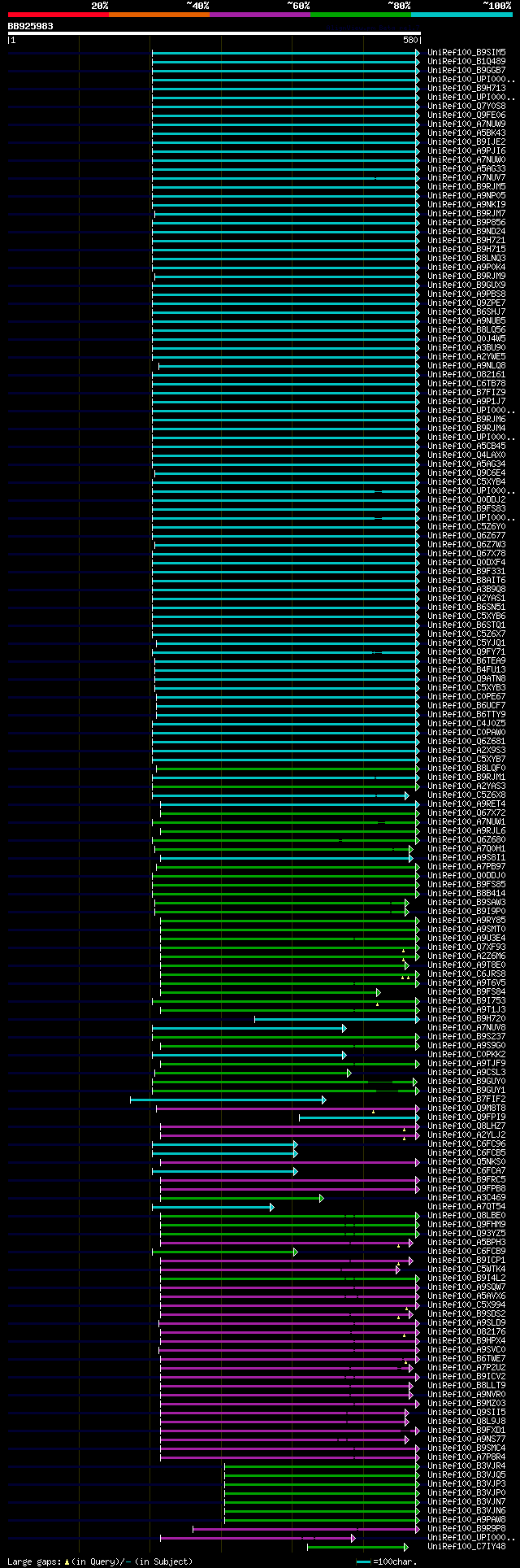This screenshot has height=1568, width=520.
Task: Select the UniRef100_B9H720 label
Action: [x=466, y=1018]
